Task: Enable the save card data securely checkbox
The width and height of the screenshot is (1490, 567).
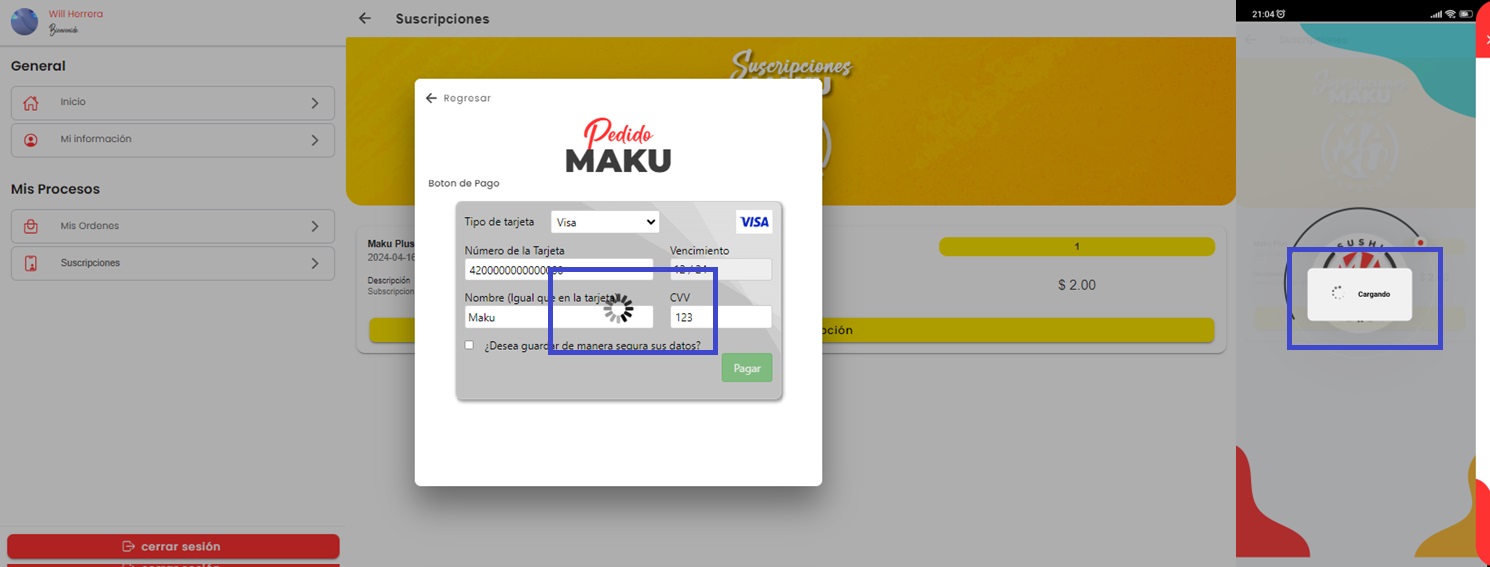Action: pos(469,345)
